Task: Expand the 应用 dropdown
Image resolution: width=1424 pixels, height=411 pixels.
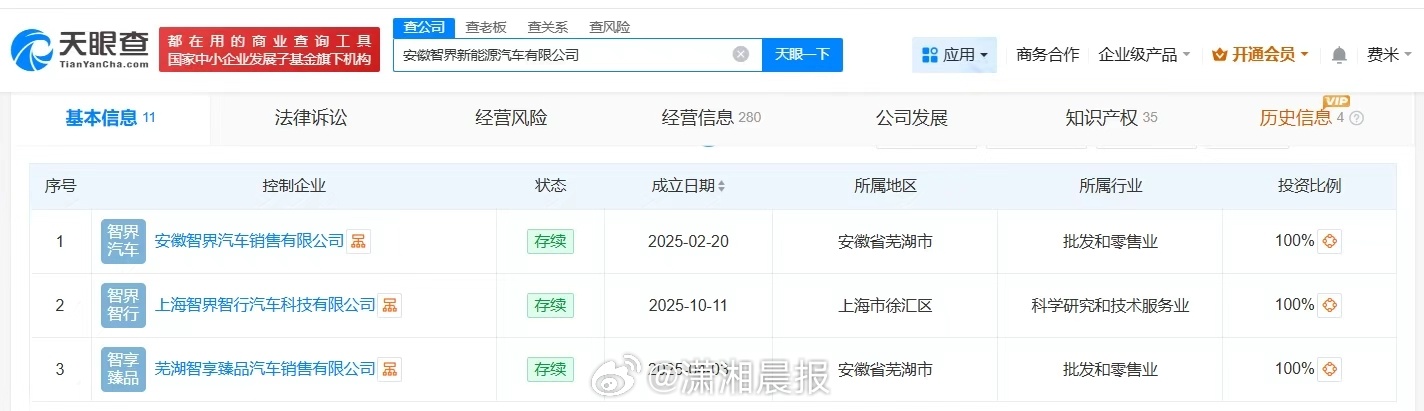Action: point(954,55)
